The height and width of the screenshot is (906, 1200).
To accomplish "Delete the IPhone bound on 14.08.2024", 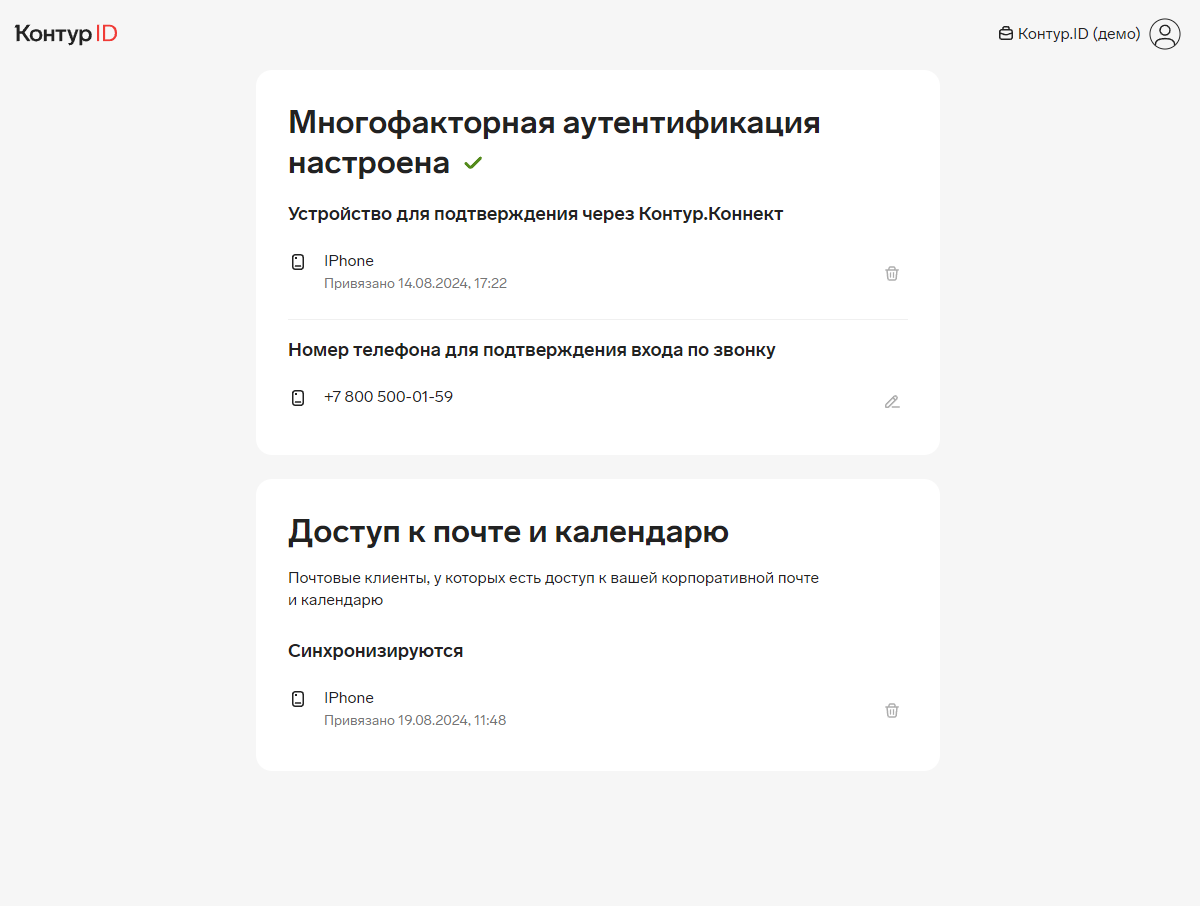I will click(x=892, y=273).
